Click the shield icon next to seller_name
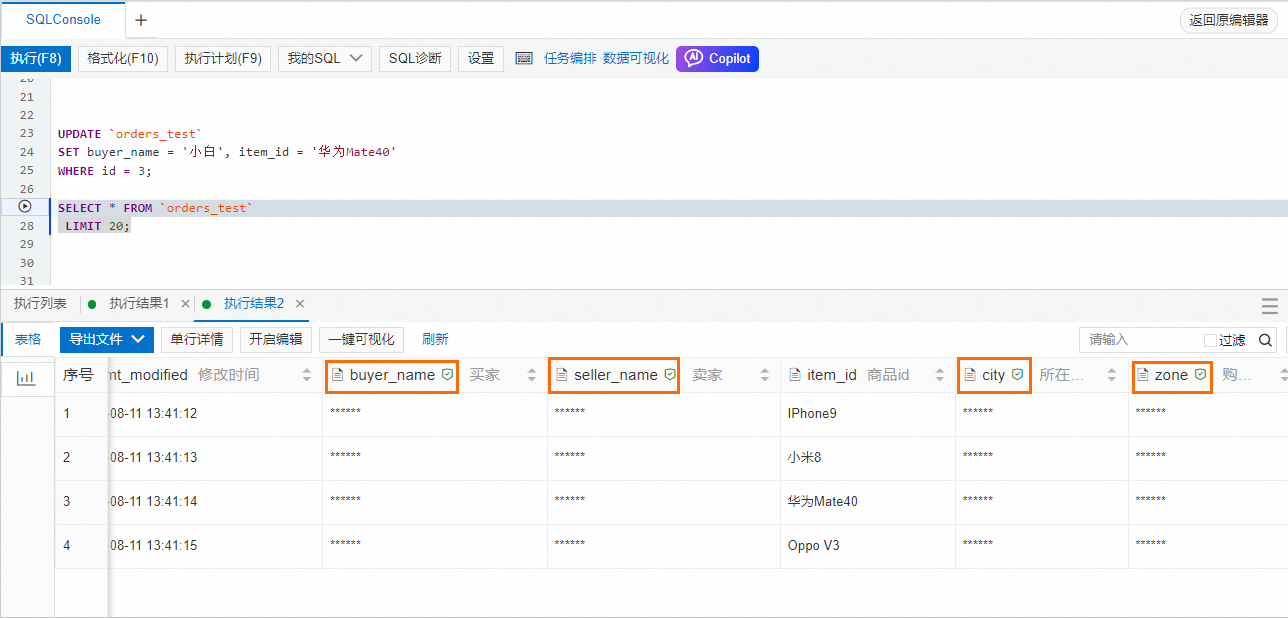The height and width of the screenshot is (618, 1288). [x=670, y=375]
